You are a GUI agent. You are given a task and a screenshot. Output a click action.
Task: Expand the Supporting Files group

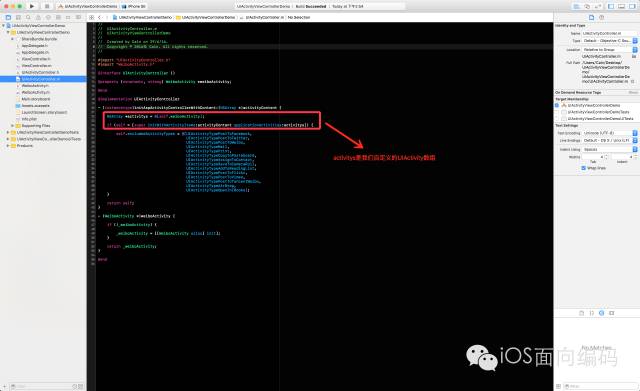pos(12,126)
